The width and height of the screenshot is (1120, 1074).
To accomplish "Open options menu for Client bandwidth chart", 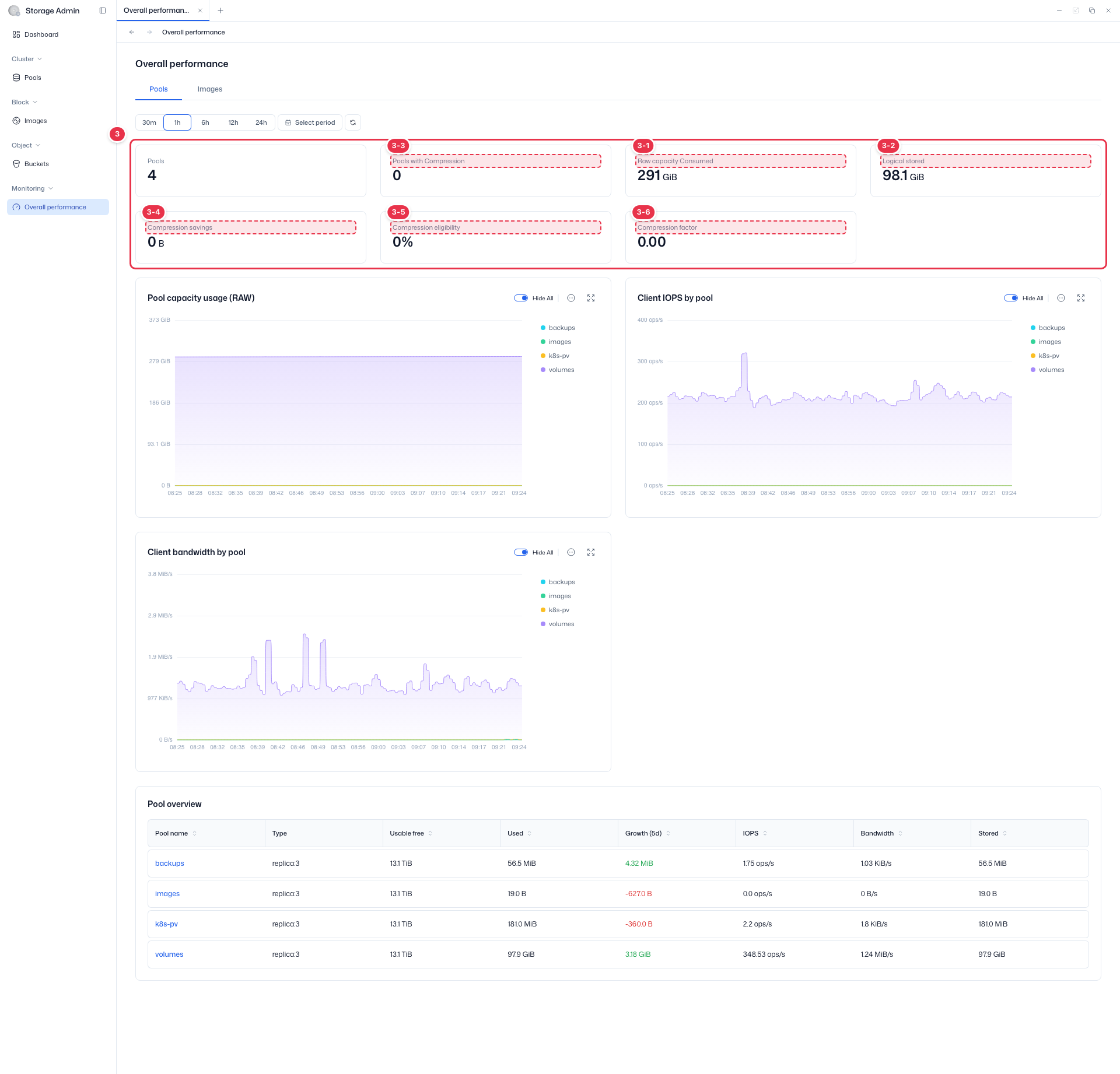I will pos(571,552).
